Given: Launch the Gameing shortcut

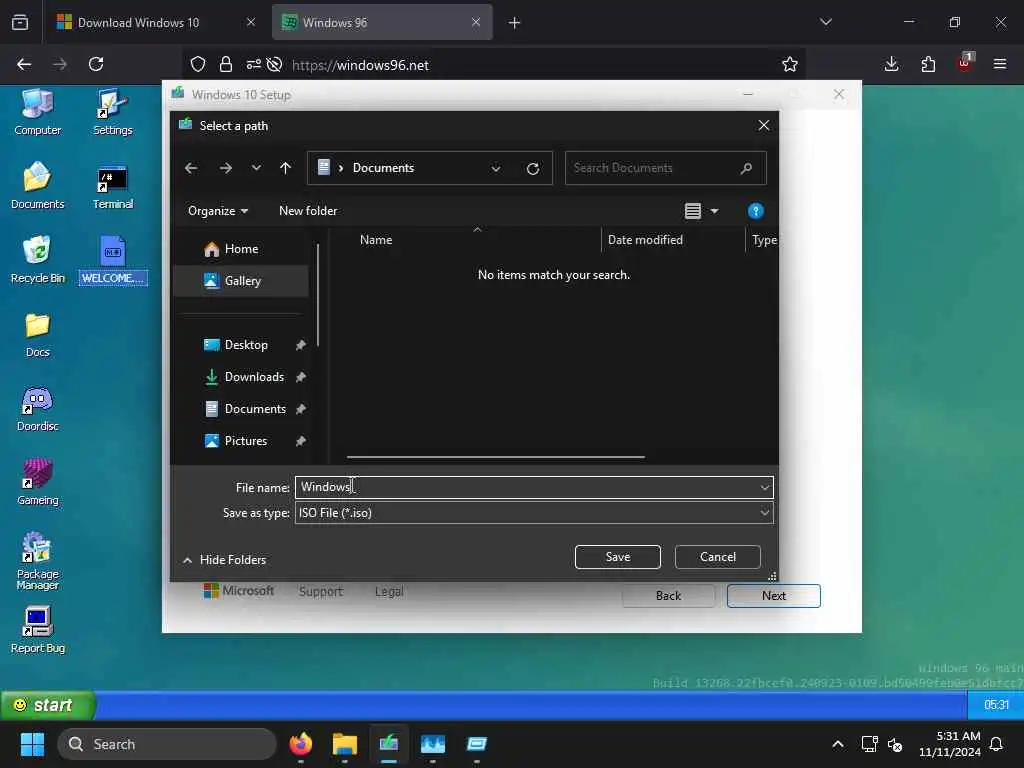Looking at the screenshot, I should tap(37, 482).
